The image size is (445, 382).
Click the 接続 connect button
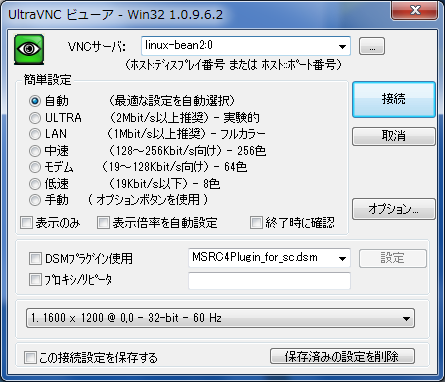[394, 99]
